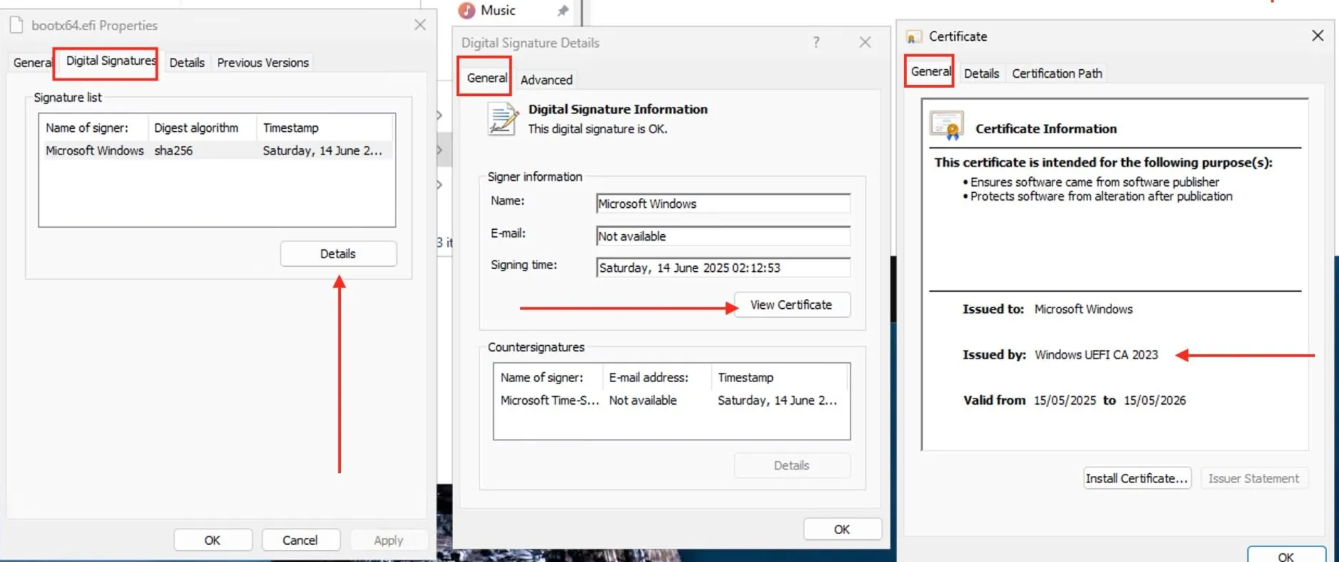Click the certificate ribbon icon in Certificate Information
Image resolution: width=1339 pixels, height=562 pixels.
tap(946, 127)
